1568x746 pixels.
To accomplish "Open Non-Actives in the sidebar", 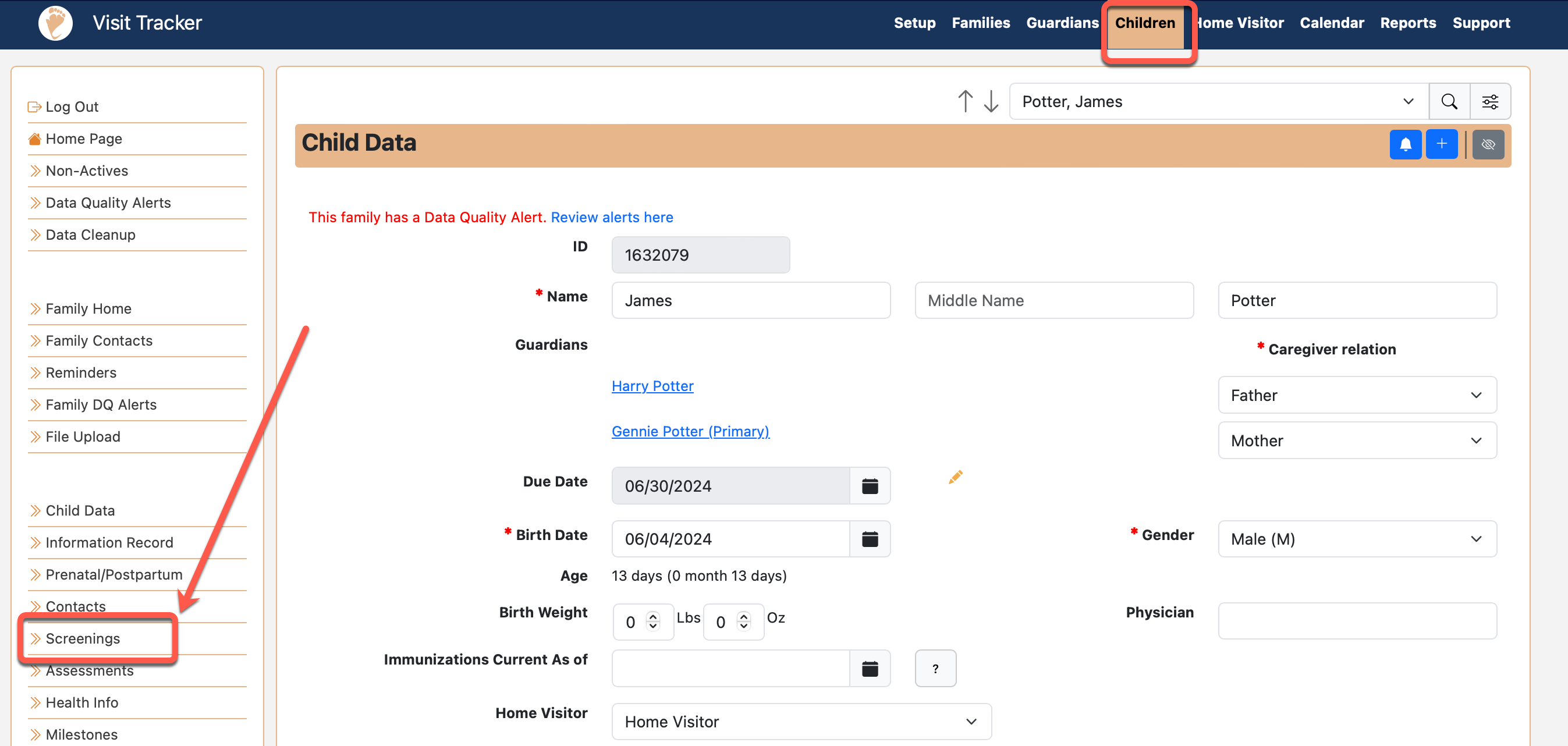I will click(x=87, y=170).
